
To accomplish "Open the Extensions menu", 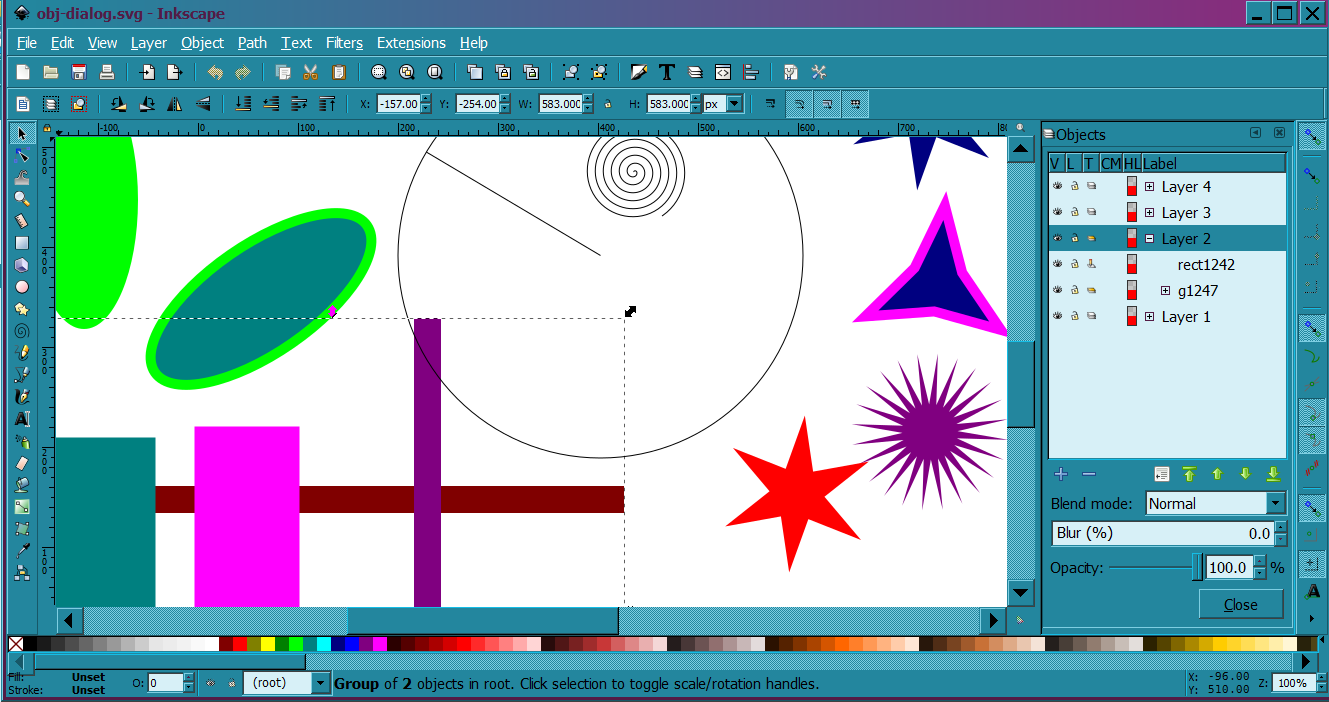I will pos(411,43).
